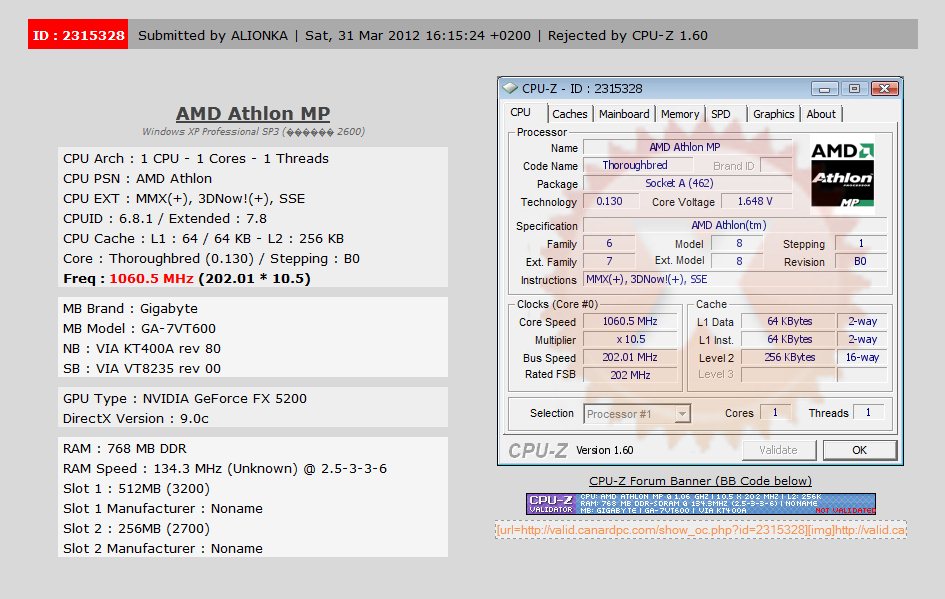This screenshot has width=945, height=599.
Task: Click the DirectX Version : 9.0c line
Action: tap(136, 418)
